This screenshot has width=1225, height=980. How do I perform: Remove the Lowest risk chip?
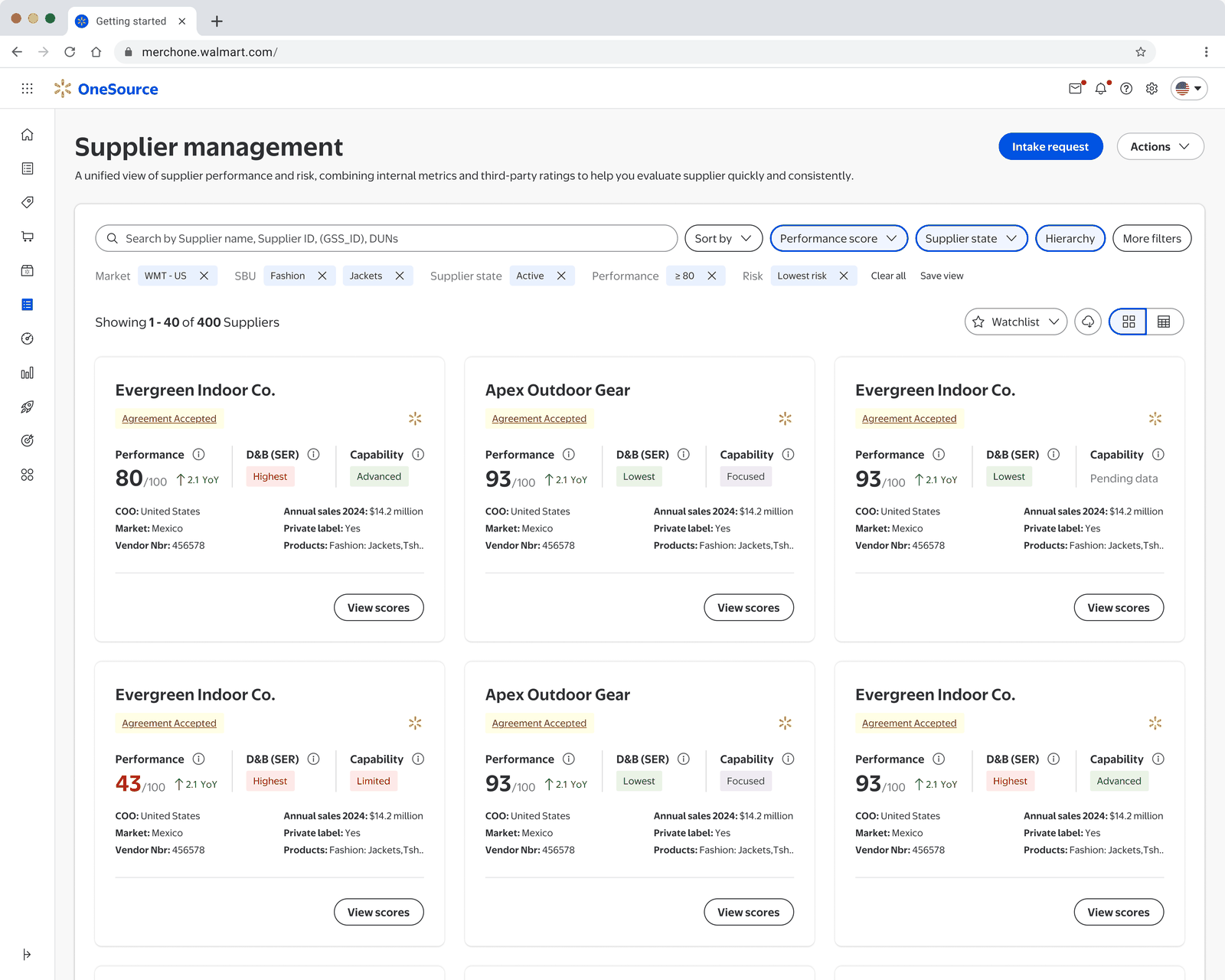coord(844,276)
